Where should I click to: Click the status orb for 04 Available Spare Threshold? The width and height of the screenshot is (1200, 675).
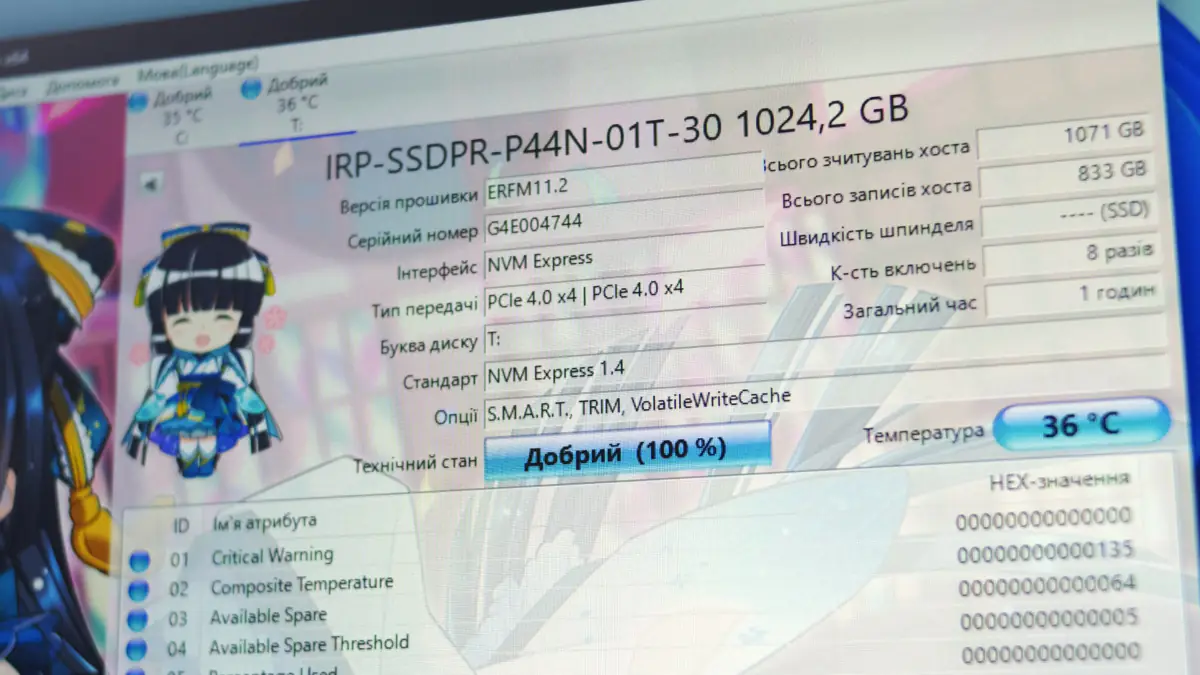click(x=137, y=651)
